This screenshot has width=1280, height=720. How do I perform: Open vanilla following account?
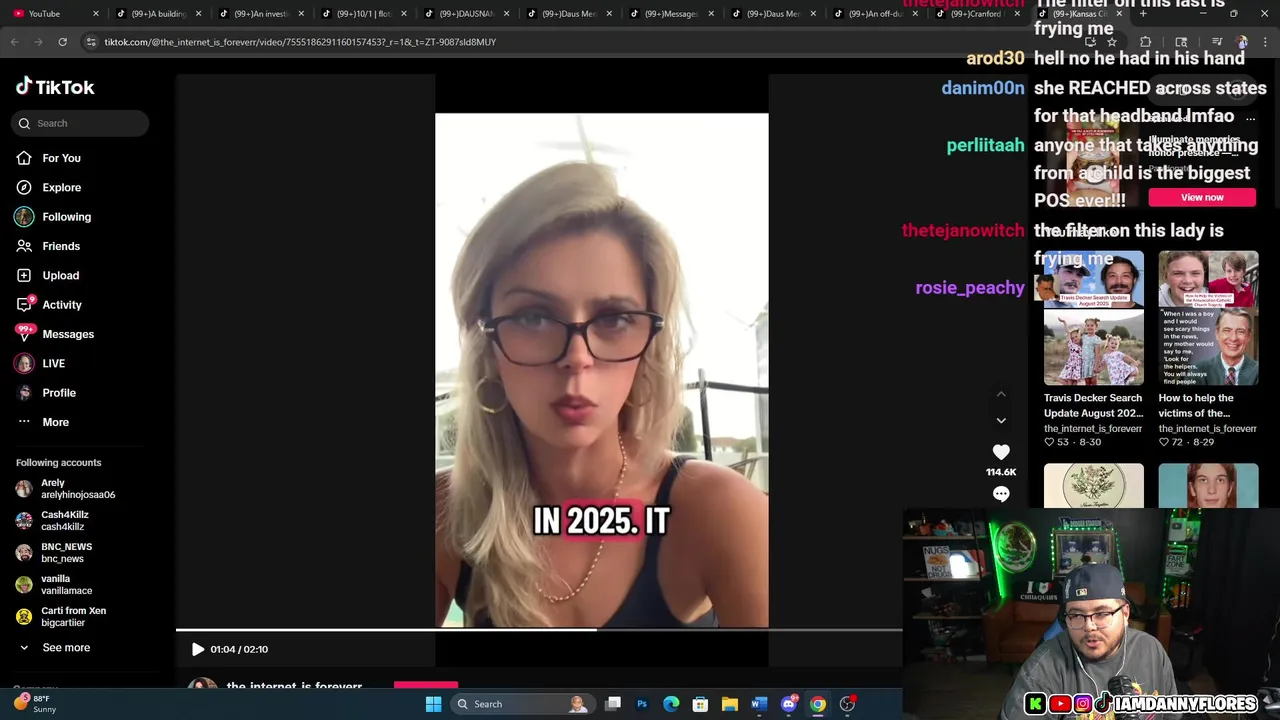[54, 585]
